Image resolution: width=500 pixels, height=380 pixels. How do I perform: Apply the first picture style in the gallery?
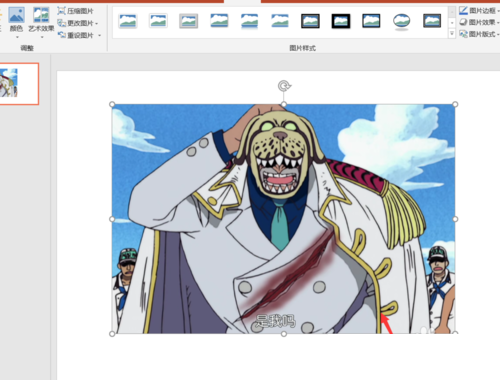pos(127,21)
